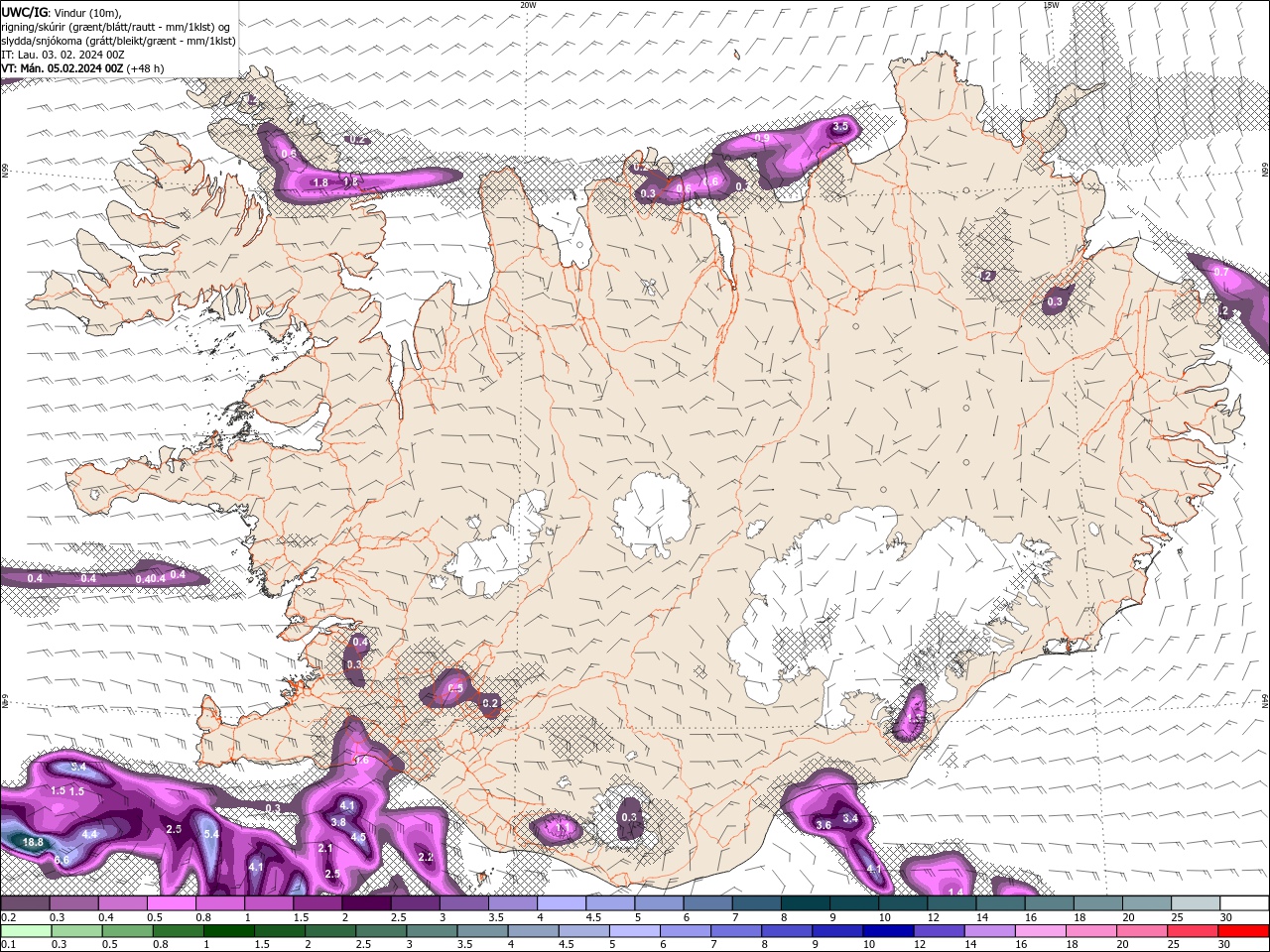The width and height of the screenshot is (1270, 952).
Task: Click the "Vindur (10m)," text
Action: 86,12
